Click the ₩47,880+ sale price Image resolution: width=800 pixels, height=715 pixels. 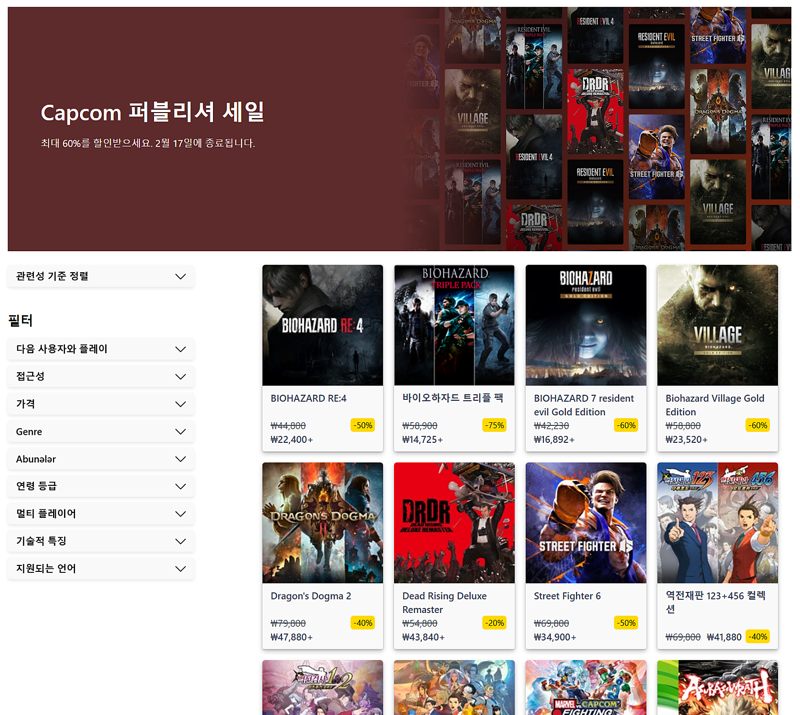291,637
